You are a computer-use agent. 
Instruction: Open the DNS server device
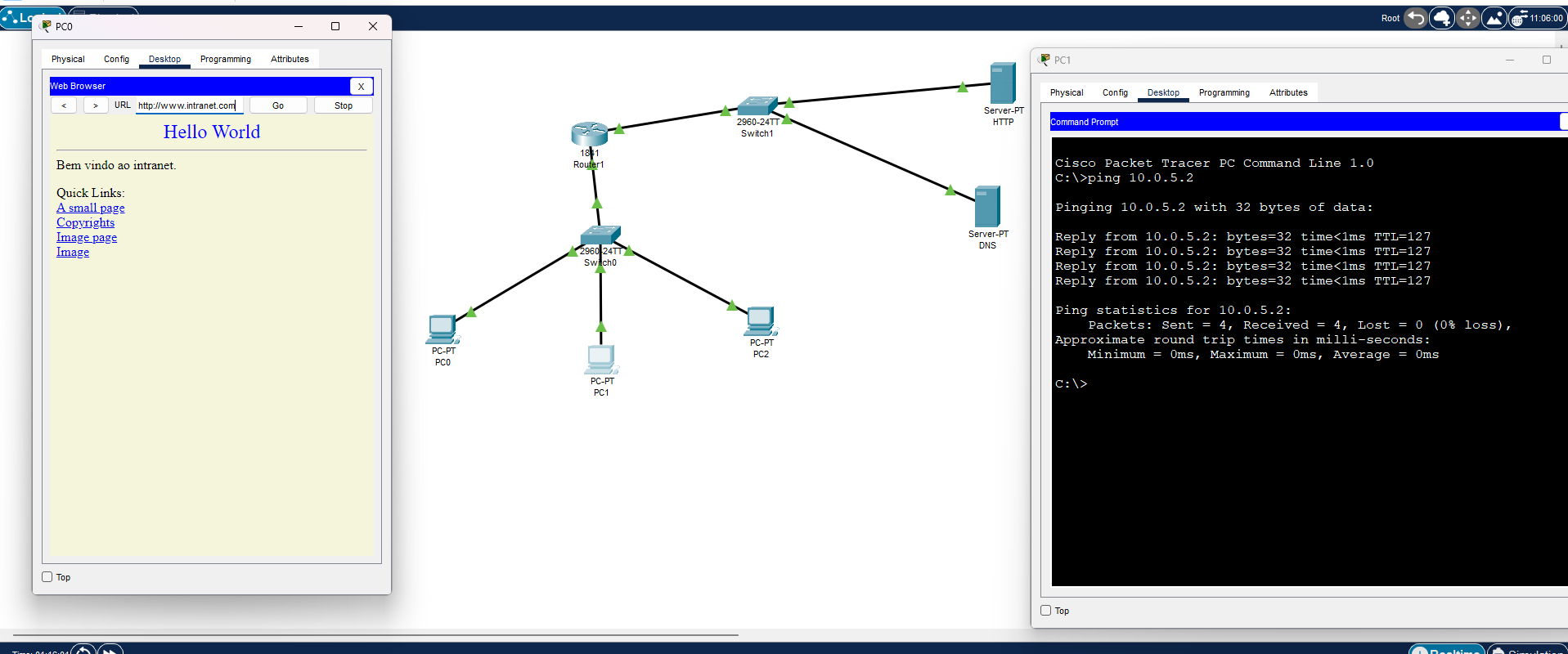point(987,206)
